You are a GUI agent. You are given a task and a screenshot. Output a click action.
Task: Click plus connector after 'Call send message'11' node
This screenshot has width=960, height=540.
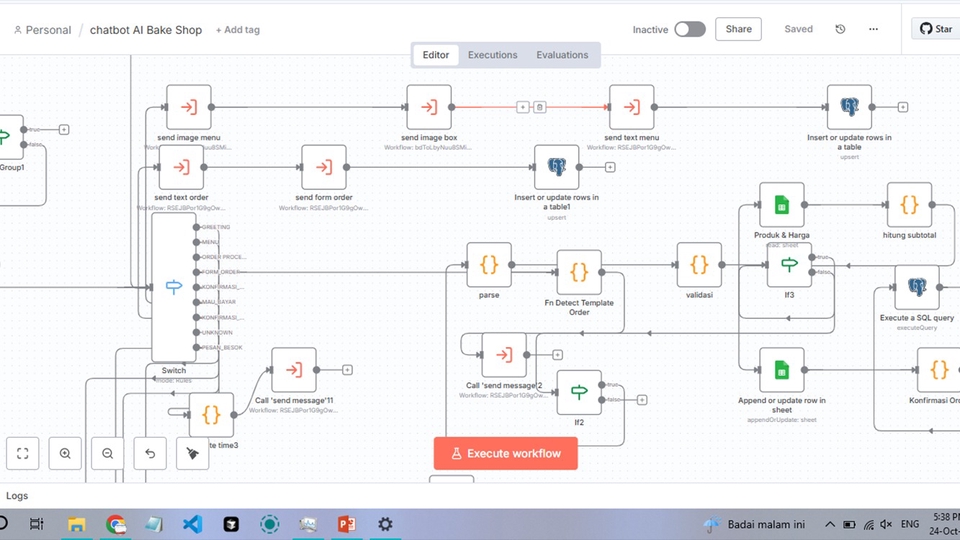coord(347,369)
